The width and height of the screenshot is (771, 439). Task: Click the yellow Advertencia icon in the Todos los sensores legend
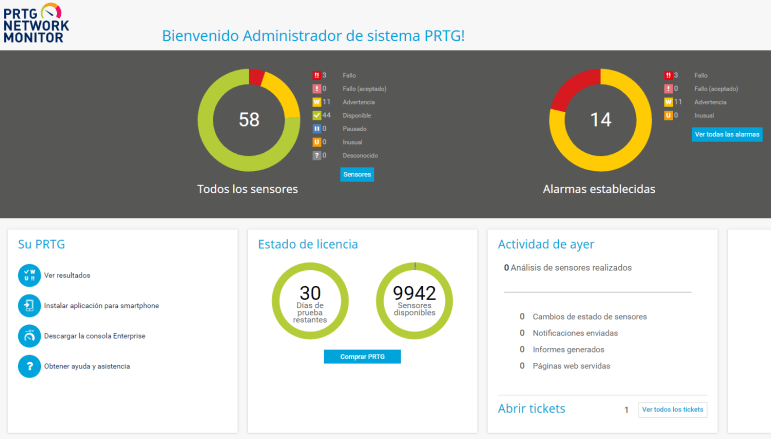pos(317,102)
